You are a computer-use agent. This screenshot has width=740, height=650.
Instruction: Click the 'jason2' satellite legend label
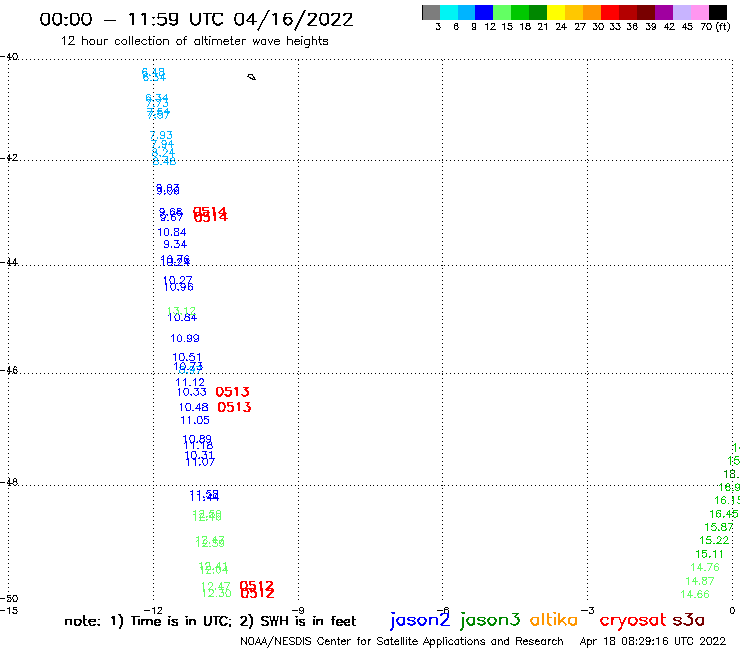420,620
